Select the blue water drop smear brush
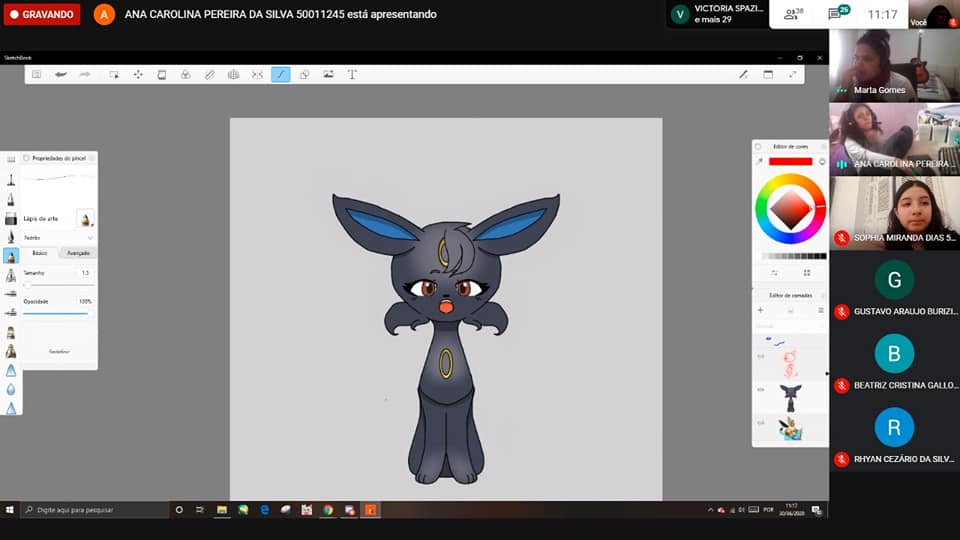Screen dimensions: 960x540 coord(11,389)
